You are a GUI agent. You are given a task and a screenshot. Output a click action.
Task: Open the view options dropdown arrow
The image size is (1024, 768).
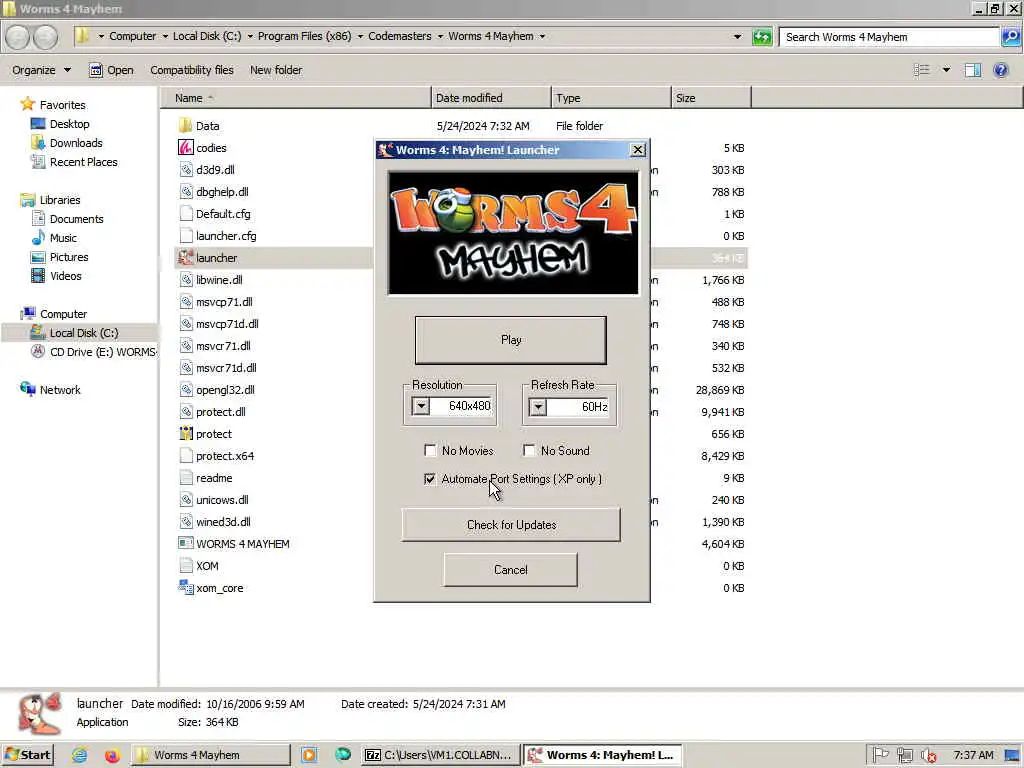(x=946, y=70)
